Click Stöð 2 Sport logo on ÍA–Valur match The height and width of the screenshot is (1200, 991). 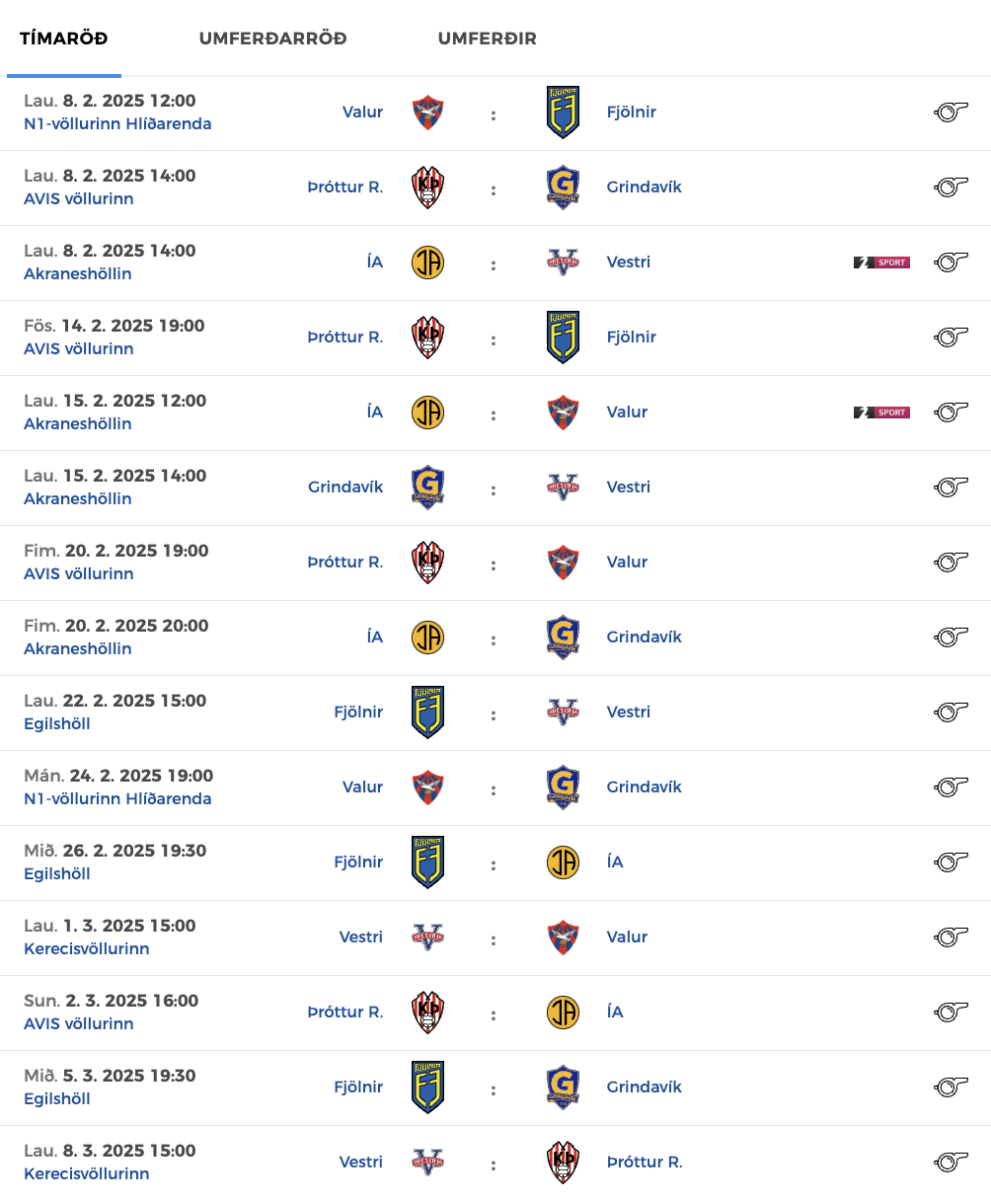click(x=881, y=412)
